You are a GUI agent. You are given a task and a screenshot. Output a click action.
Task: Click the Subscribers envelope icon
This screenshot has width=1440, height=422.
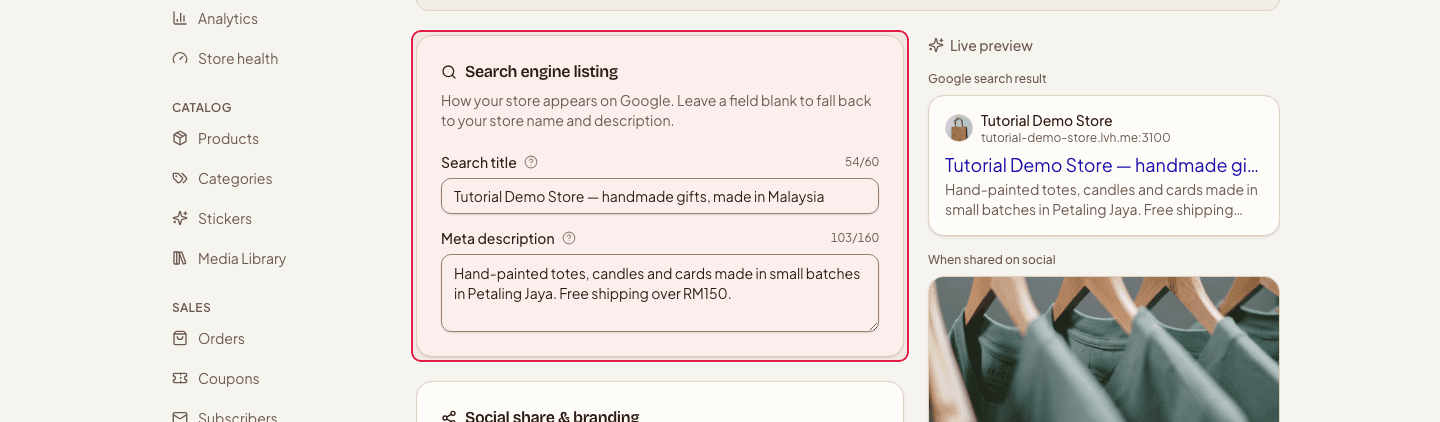[180, 417]
